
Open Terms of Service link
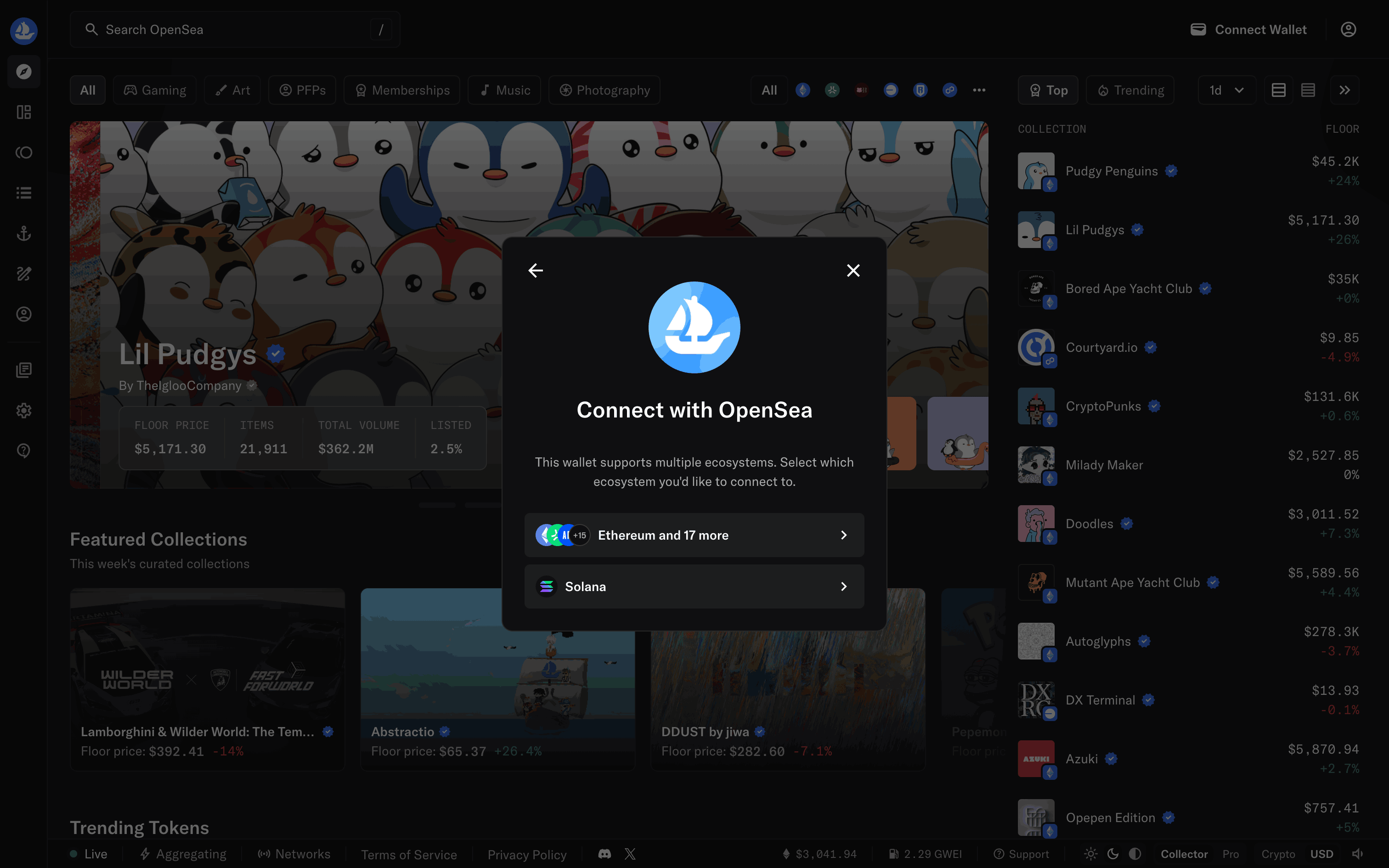coord(409,854)
